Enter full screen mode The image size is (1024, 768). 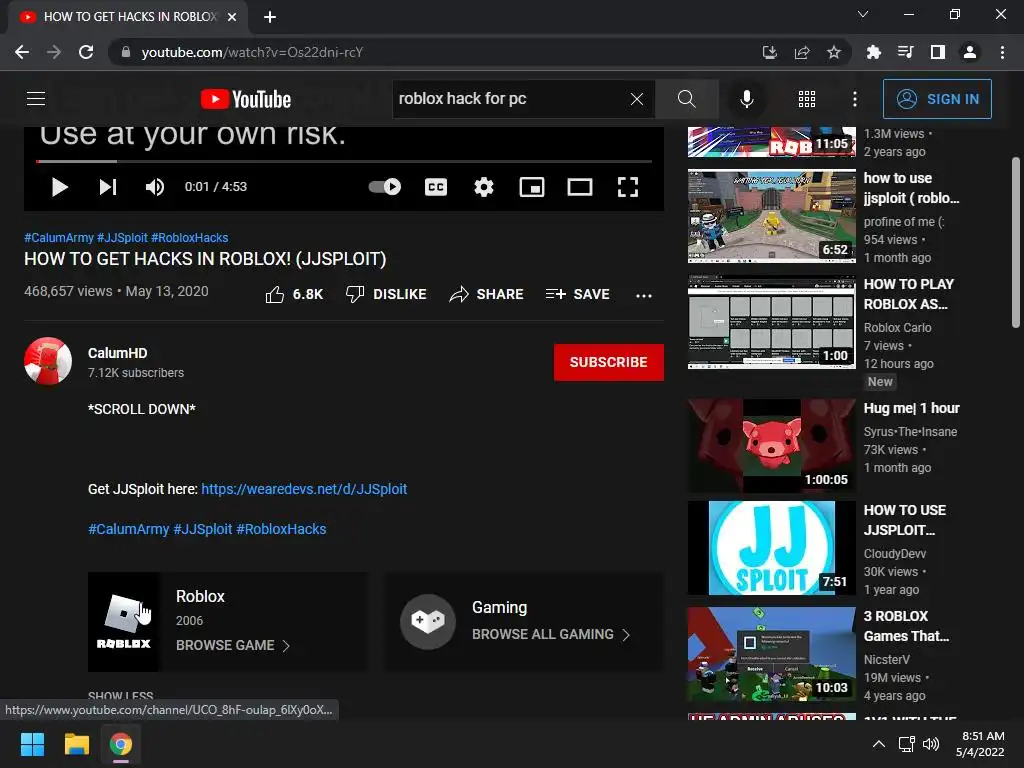(x=628, y=187)
